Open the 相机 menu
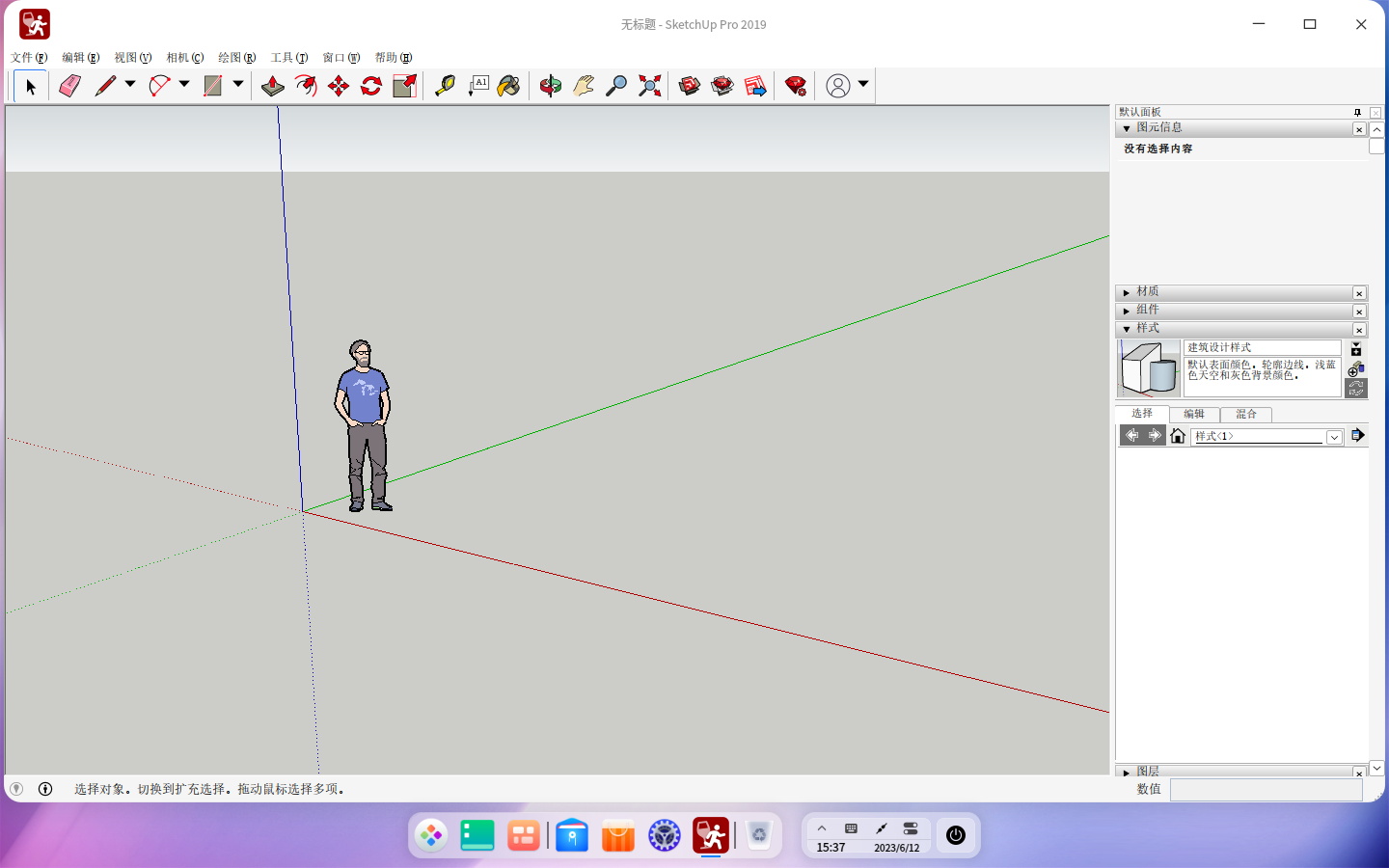Screen dimensions: 1389x868 (x=184, y=58)
